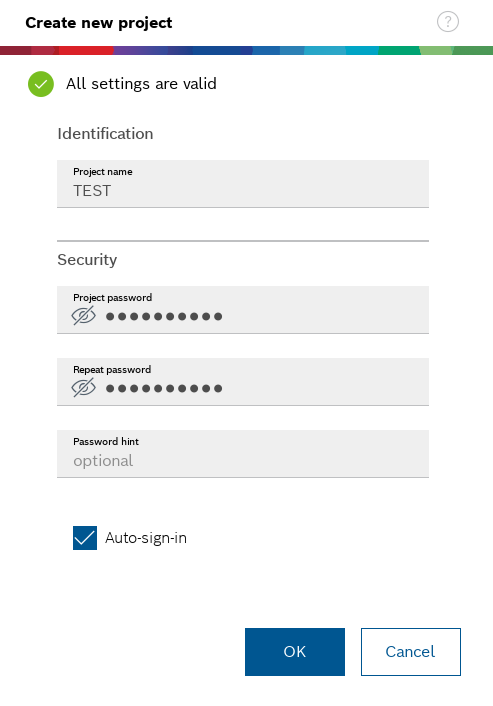The height and width of the screenshot is (706, 493).
Task: Focus the optional Password hint field
Action: tap(243, 454)
